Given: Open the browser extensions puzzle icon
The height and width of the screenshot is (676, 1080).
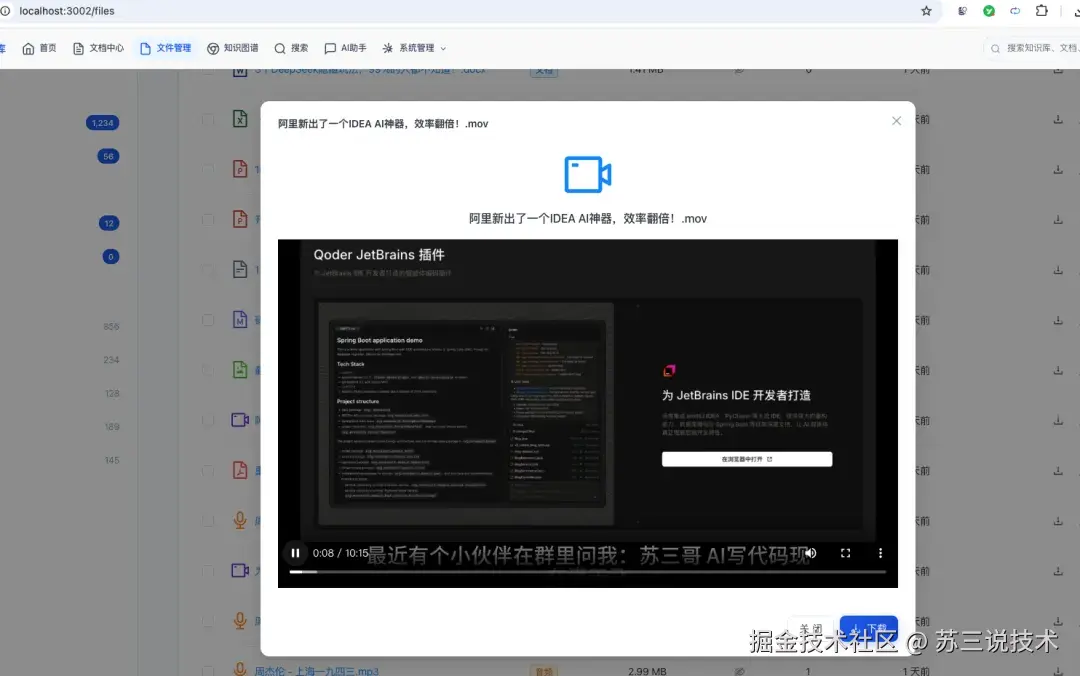Looking at the screenshot, I should 1041,11.
